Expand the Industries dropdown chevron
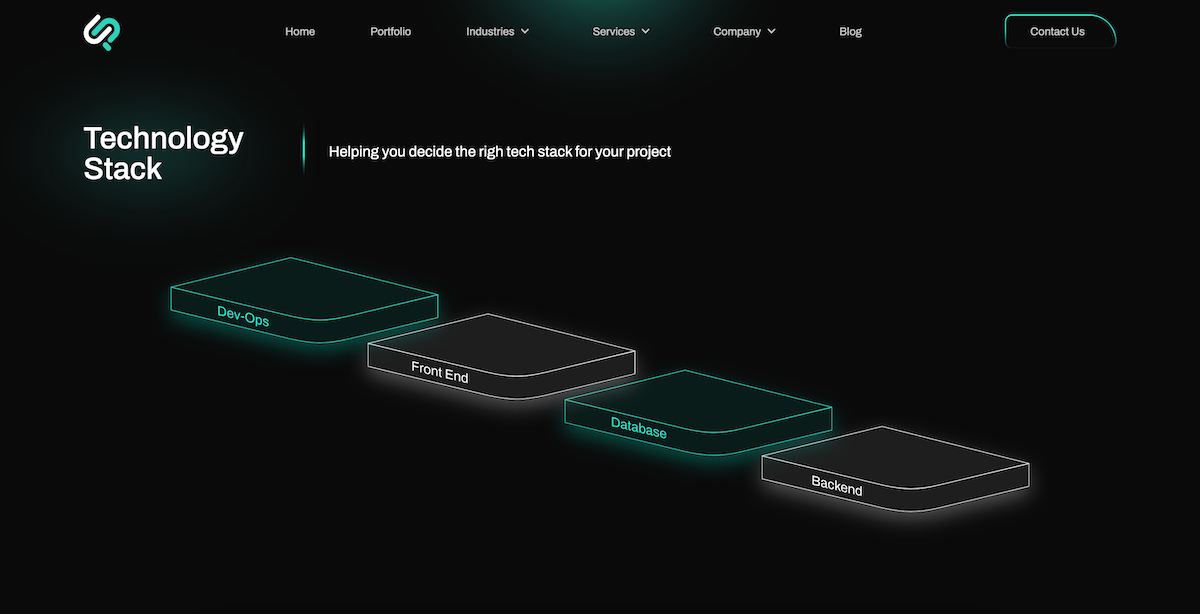Screen dimensions: 1200x614 (525, 31)
